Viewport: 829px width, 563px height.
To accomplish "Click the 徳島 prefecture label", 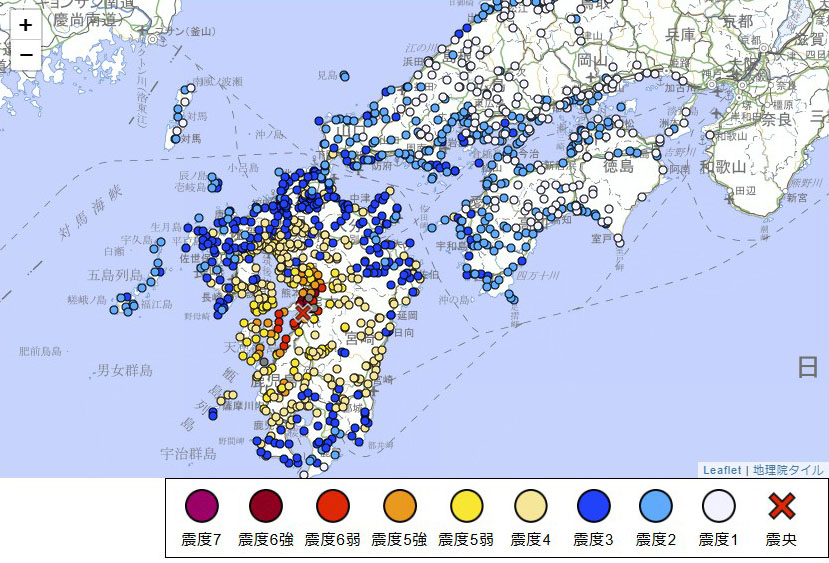I will point(619,167).
